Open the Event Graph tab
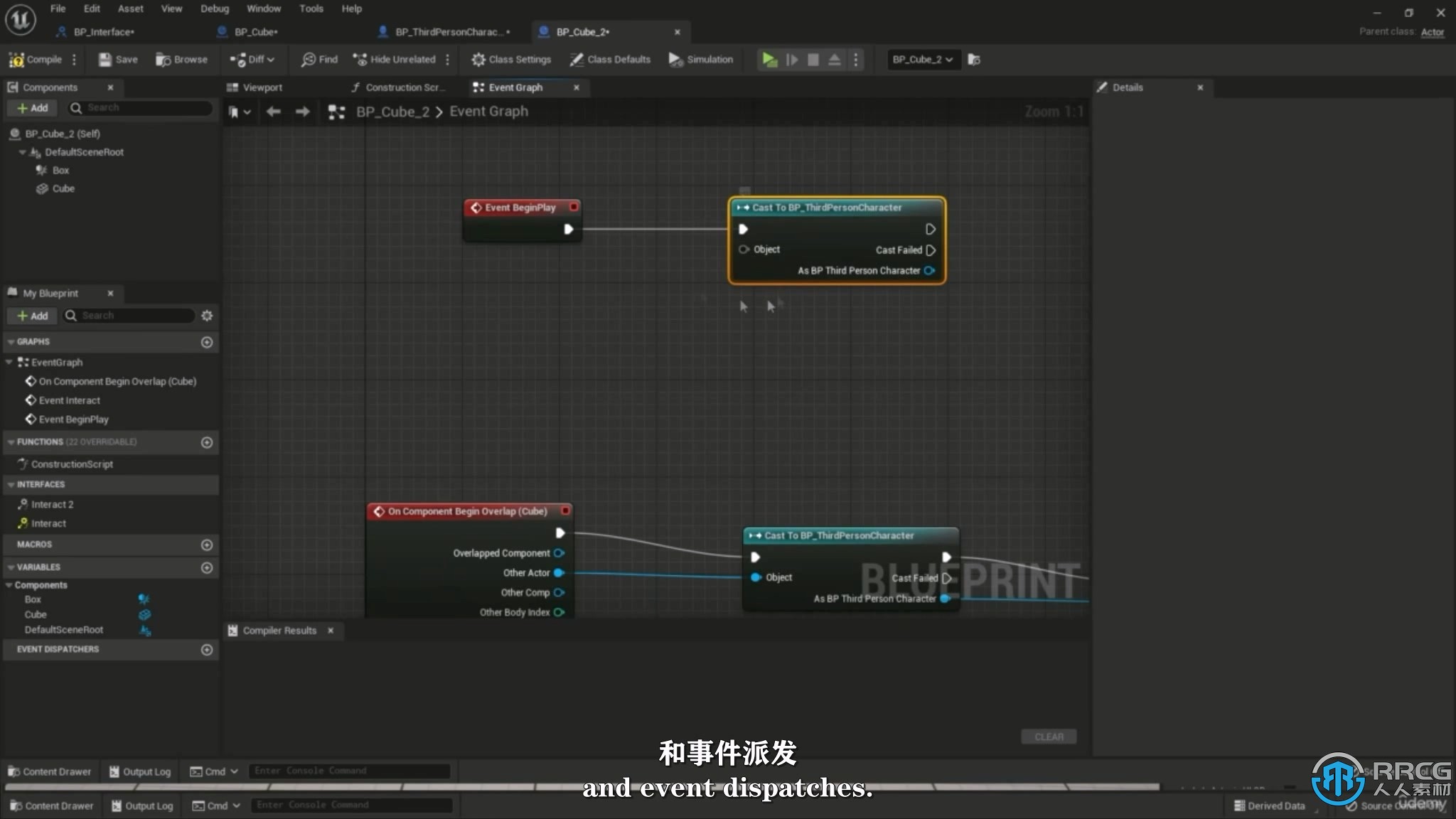 [x=515, y=87]
